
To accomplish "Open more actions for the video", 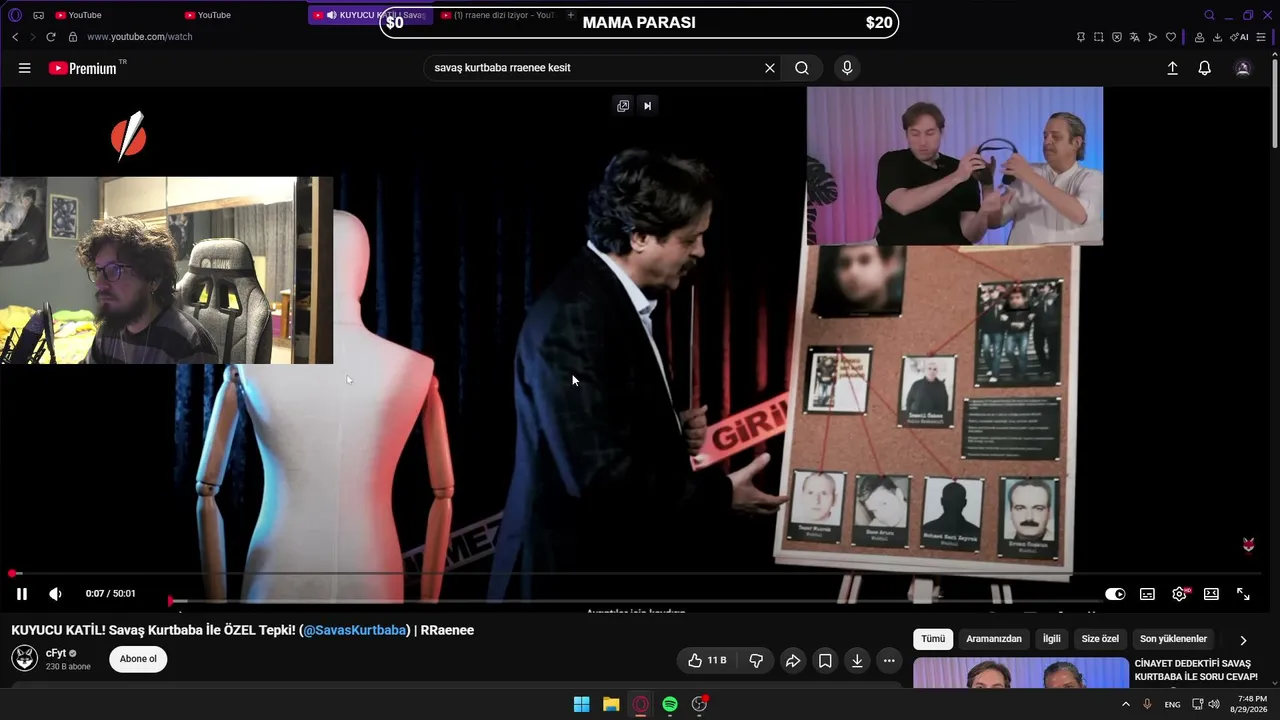I will (889, 661).
